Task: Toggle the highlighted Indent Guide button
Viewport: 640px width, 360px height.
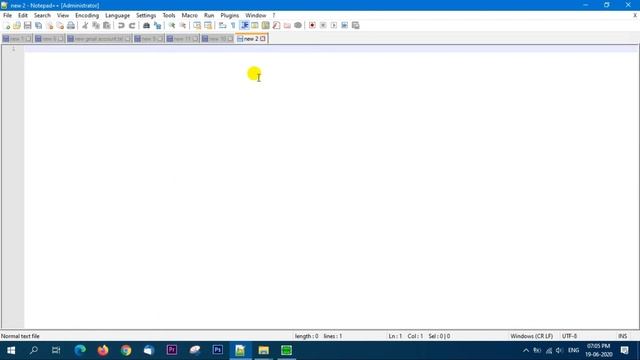Action: (x=244, y=25)
